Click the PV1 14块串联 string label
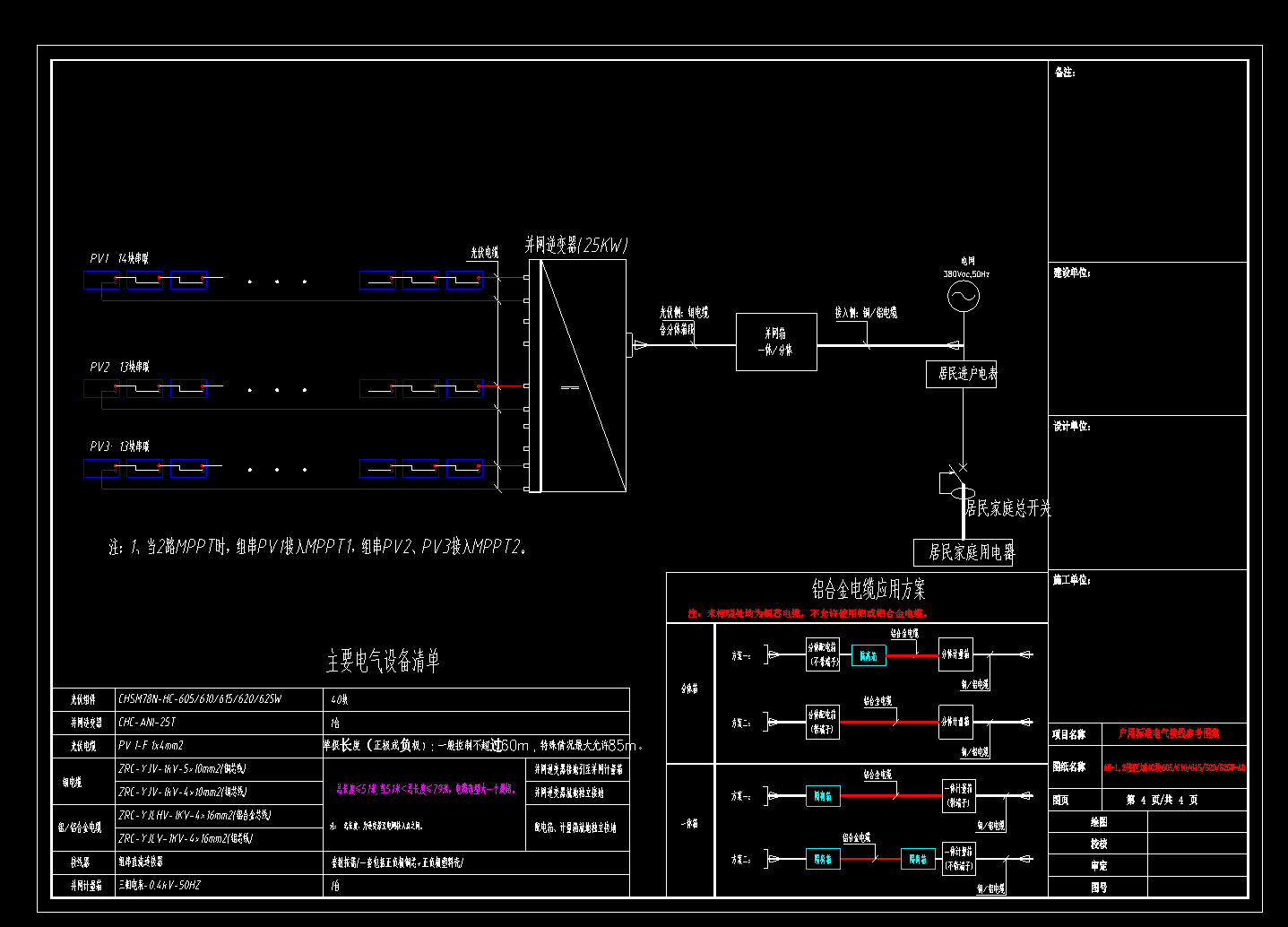Viewport: 1288px width, 927px height. coord(119,258)
